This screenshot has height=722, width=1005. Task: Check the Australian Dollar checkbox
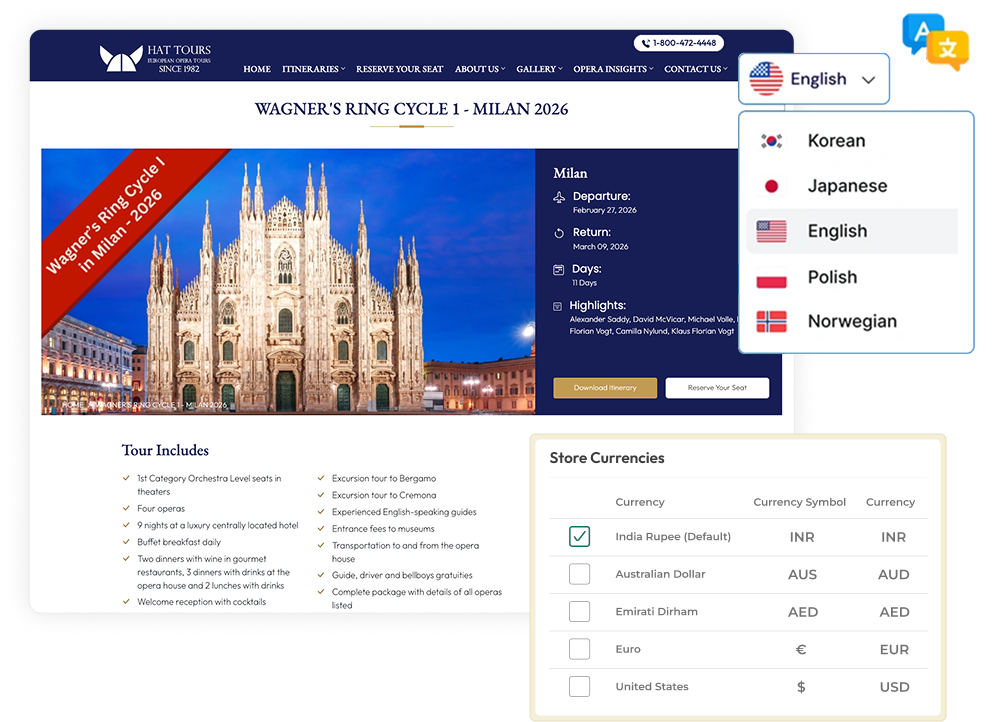click(x=579, y=574)
